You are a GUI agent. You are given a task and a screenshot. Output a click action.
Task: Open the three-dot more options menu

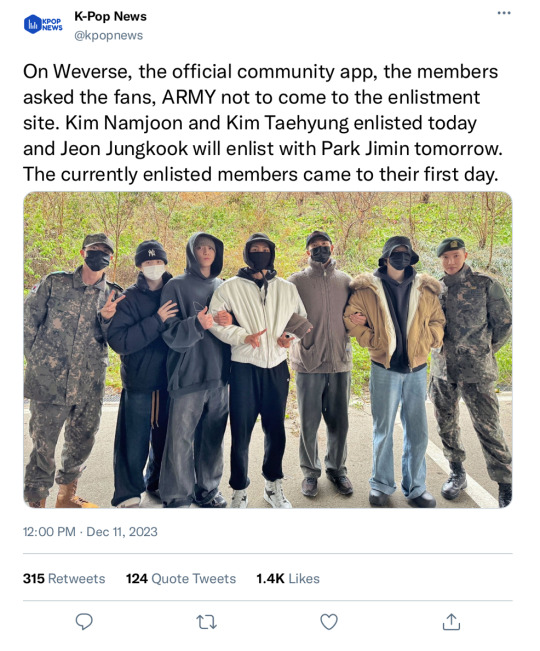(x=504, y=13)
